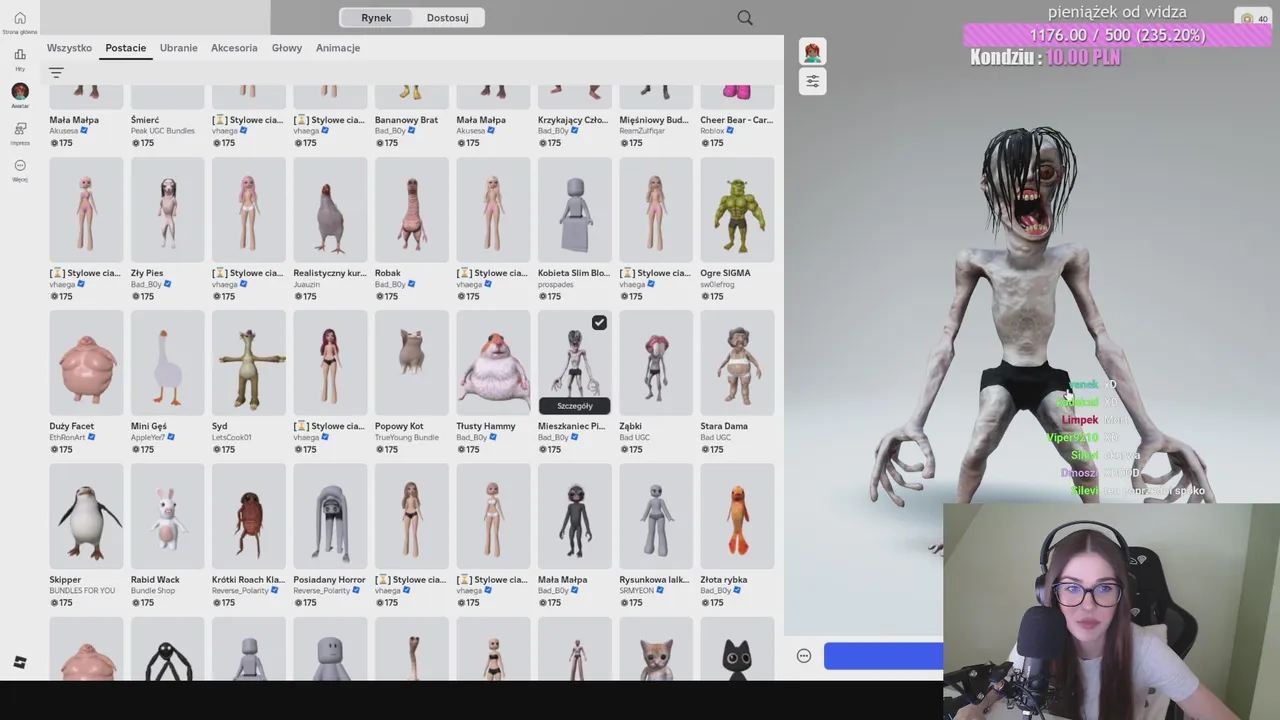Image resolution: width=1280 pixels, height=720 pixels.
Task: Select the Kobieta Slim Blo... thumbnail
Action: 575,210
